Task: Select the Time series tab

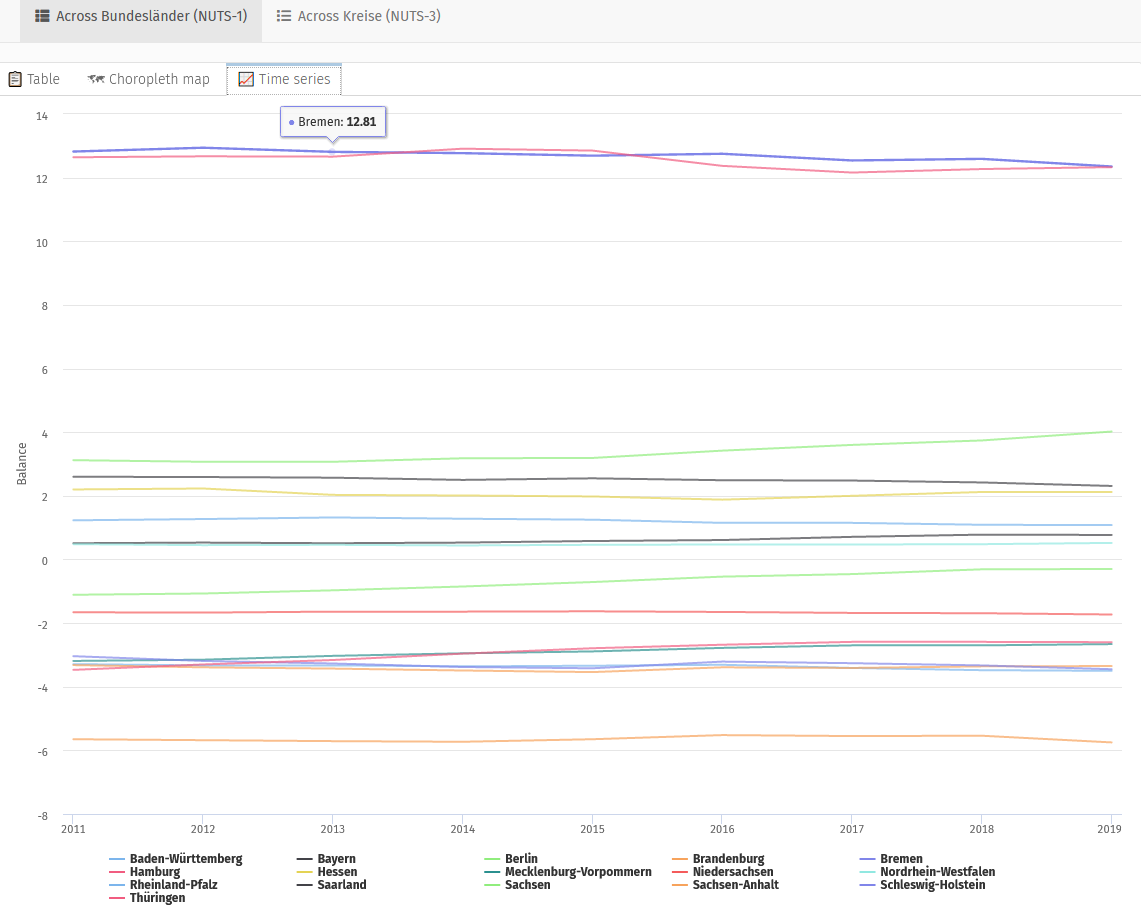Action: pyautogui.click(x=284, y=79)
